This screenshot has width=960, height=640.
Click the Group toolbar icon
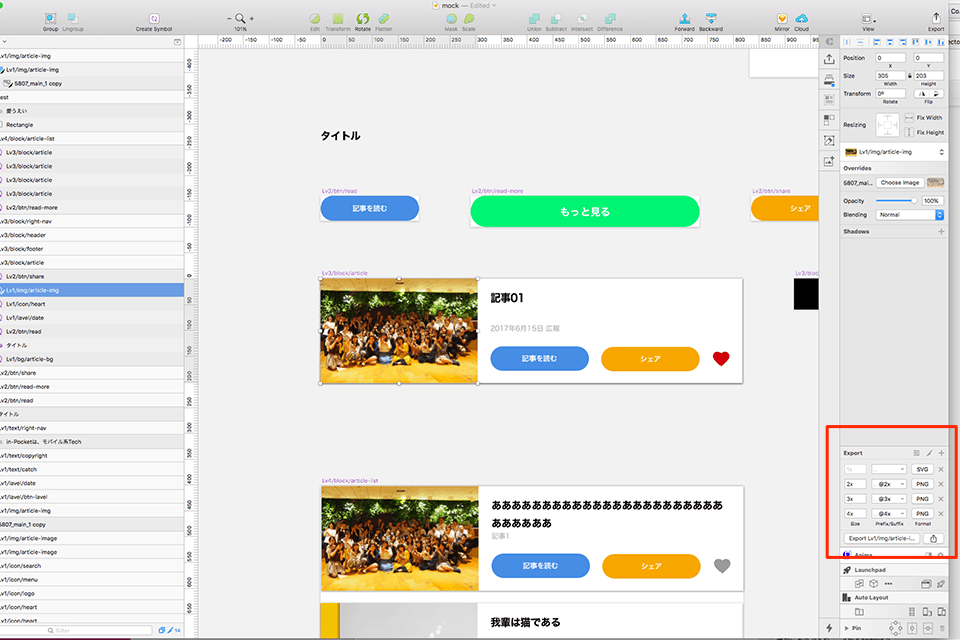50,18
